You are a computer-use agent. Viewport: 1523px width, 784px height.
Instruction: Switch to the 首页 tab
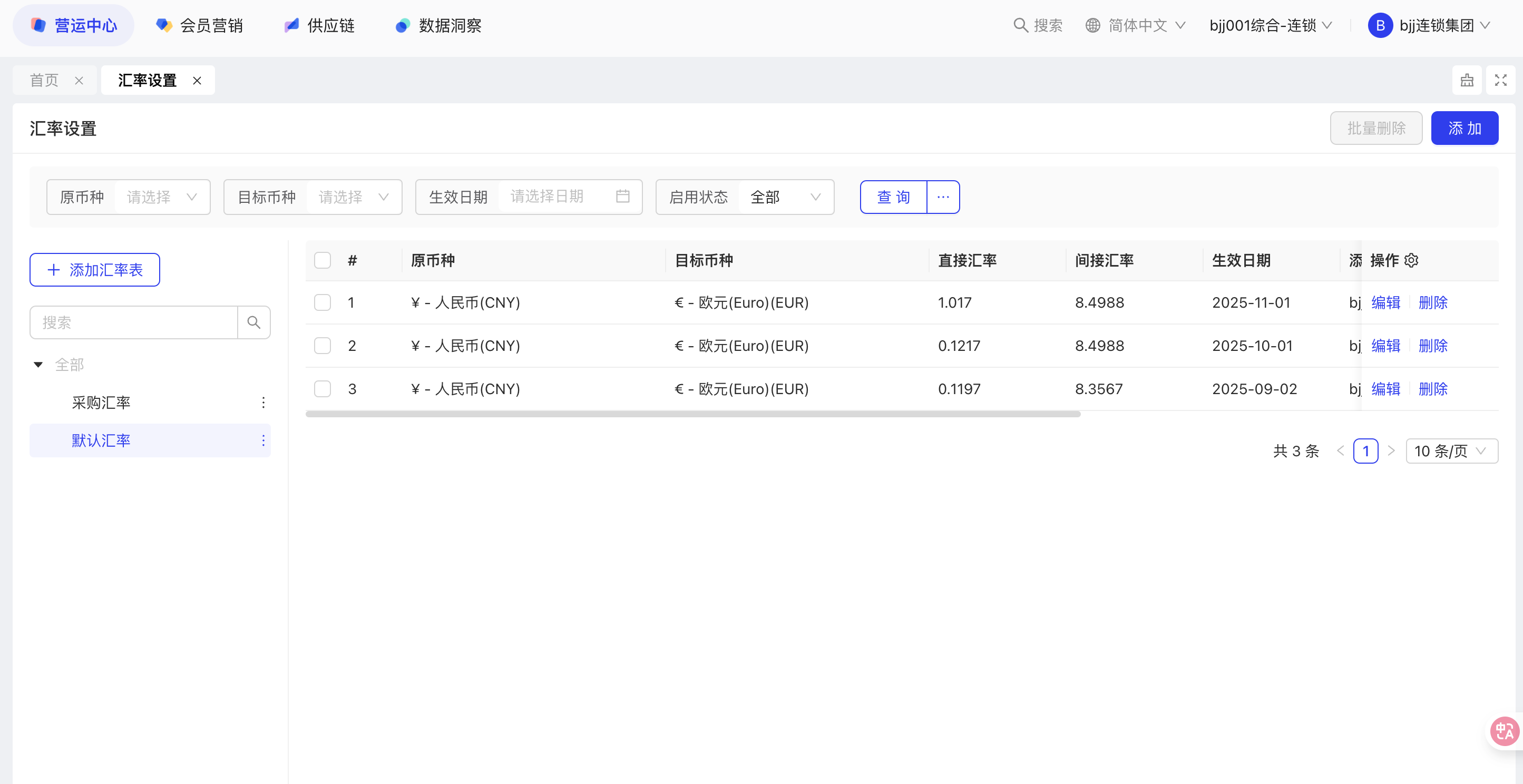44,80
